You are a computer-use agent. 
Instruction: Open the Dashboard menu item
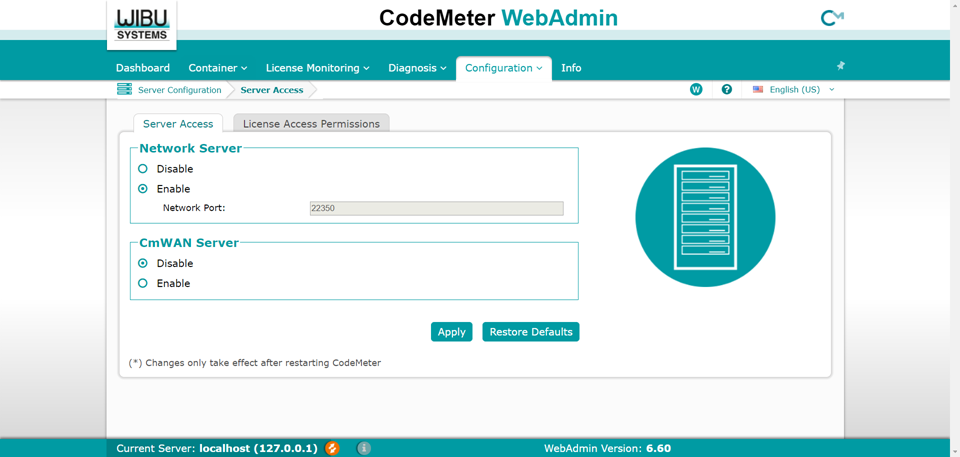tap(143, 68)
